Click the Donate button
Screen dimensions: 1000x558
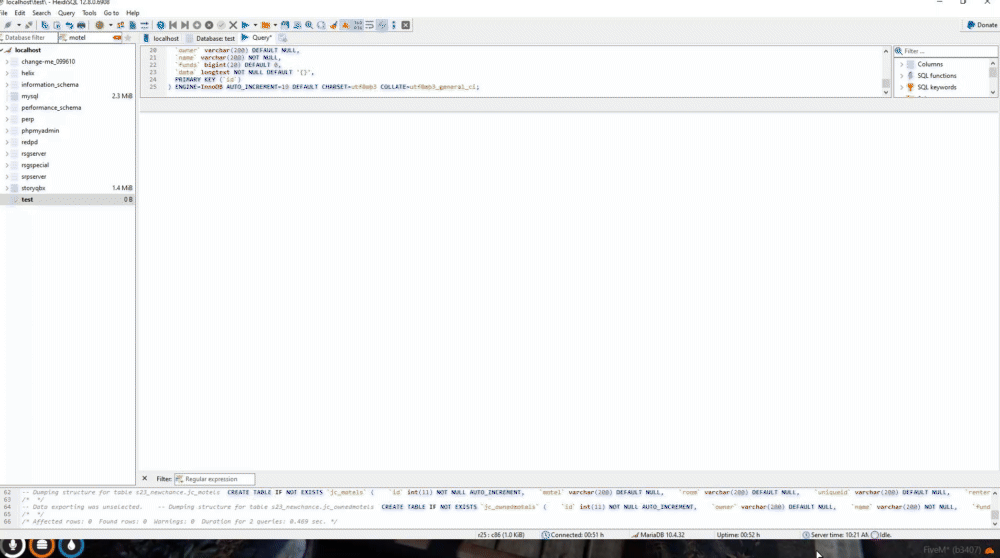[x=982, y=25]
